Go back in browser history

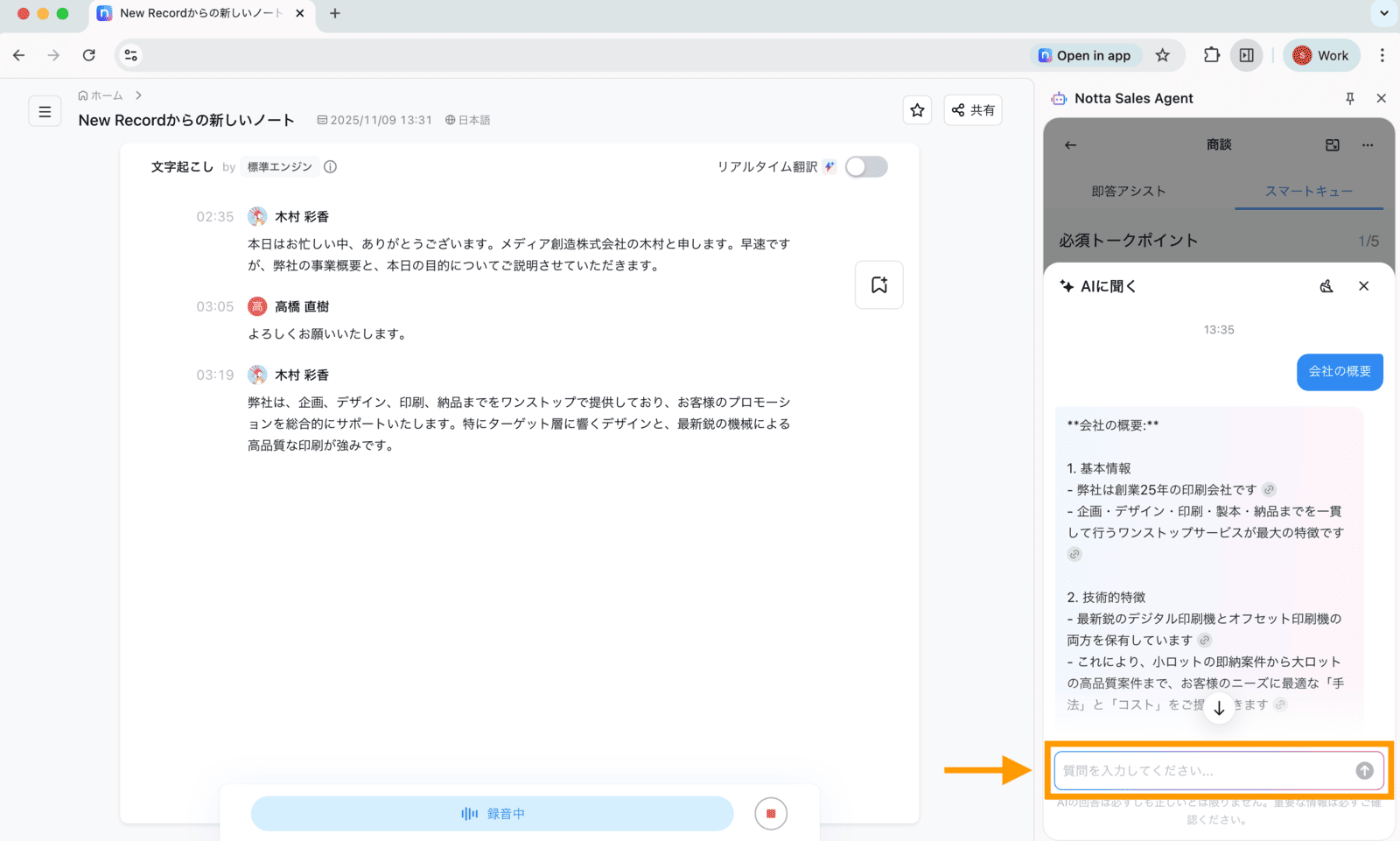pyautogui.click(x=18, y=55)
